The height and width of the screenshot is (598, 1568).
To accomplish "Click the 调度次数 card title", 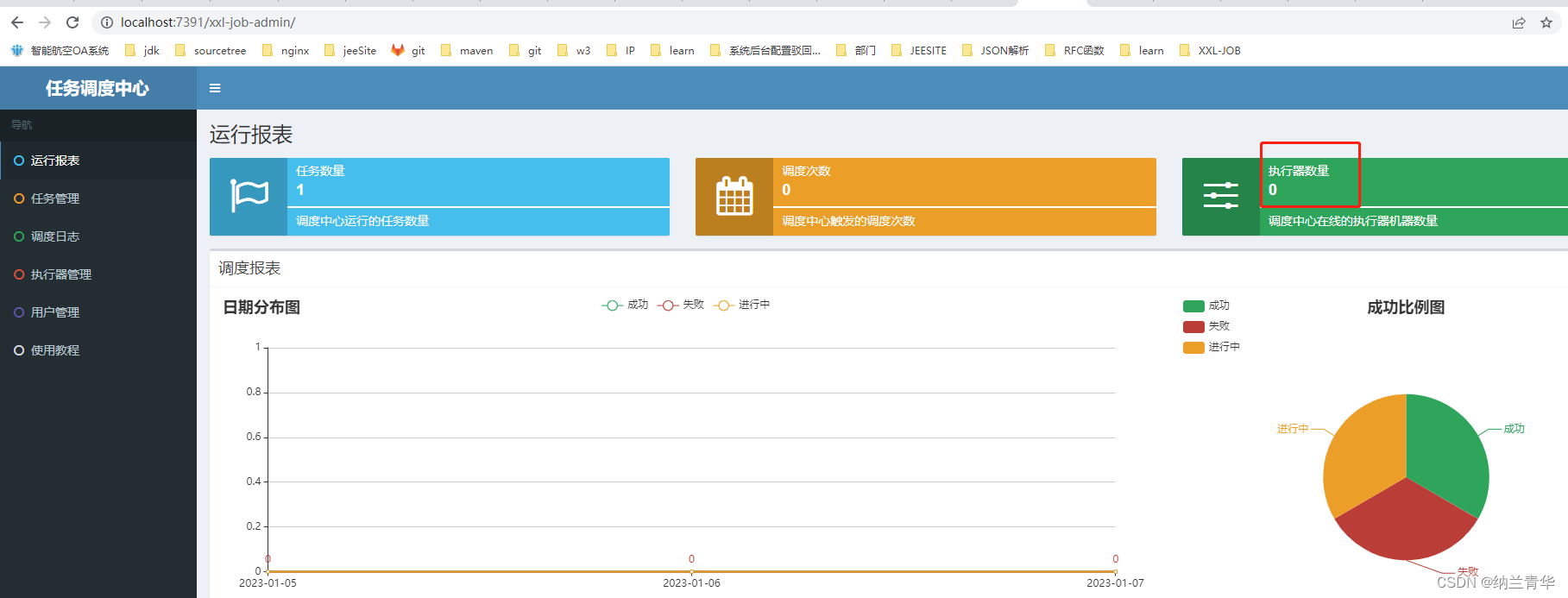I will [806, 171].
